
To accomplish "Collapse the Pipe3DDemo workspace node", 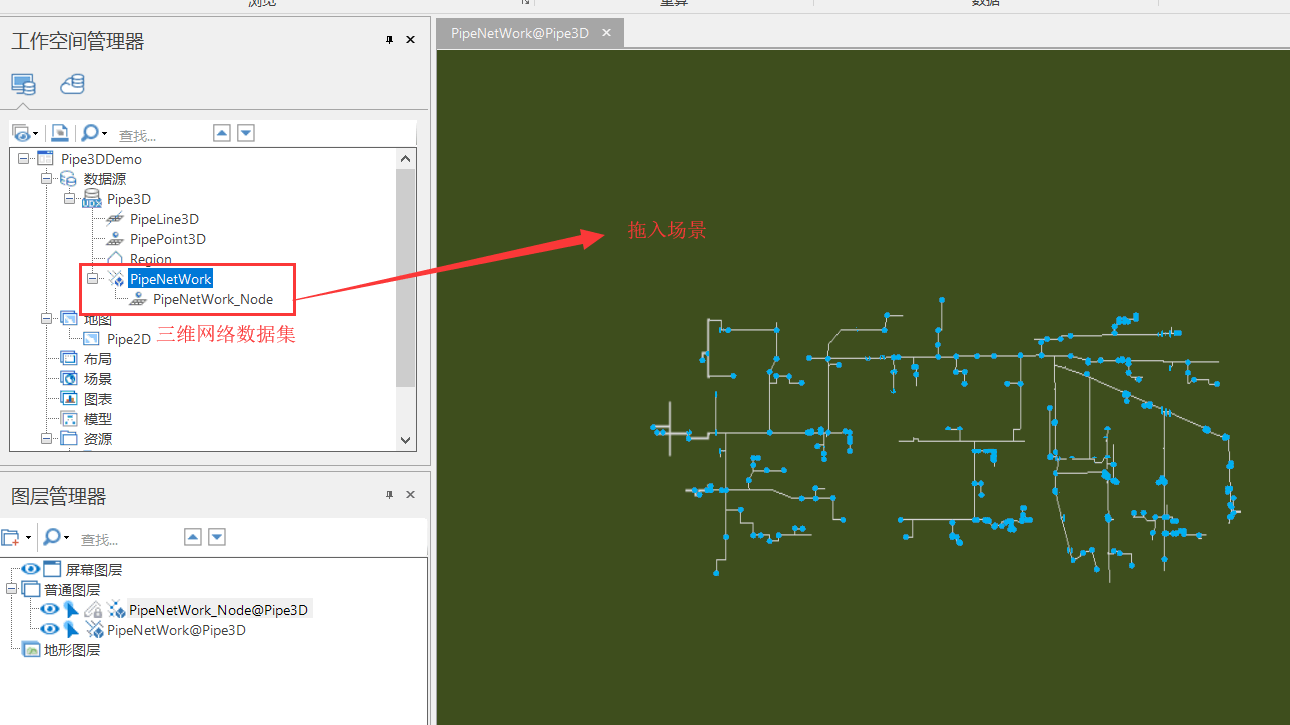I will (x=23, y=159).
